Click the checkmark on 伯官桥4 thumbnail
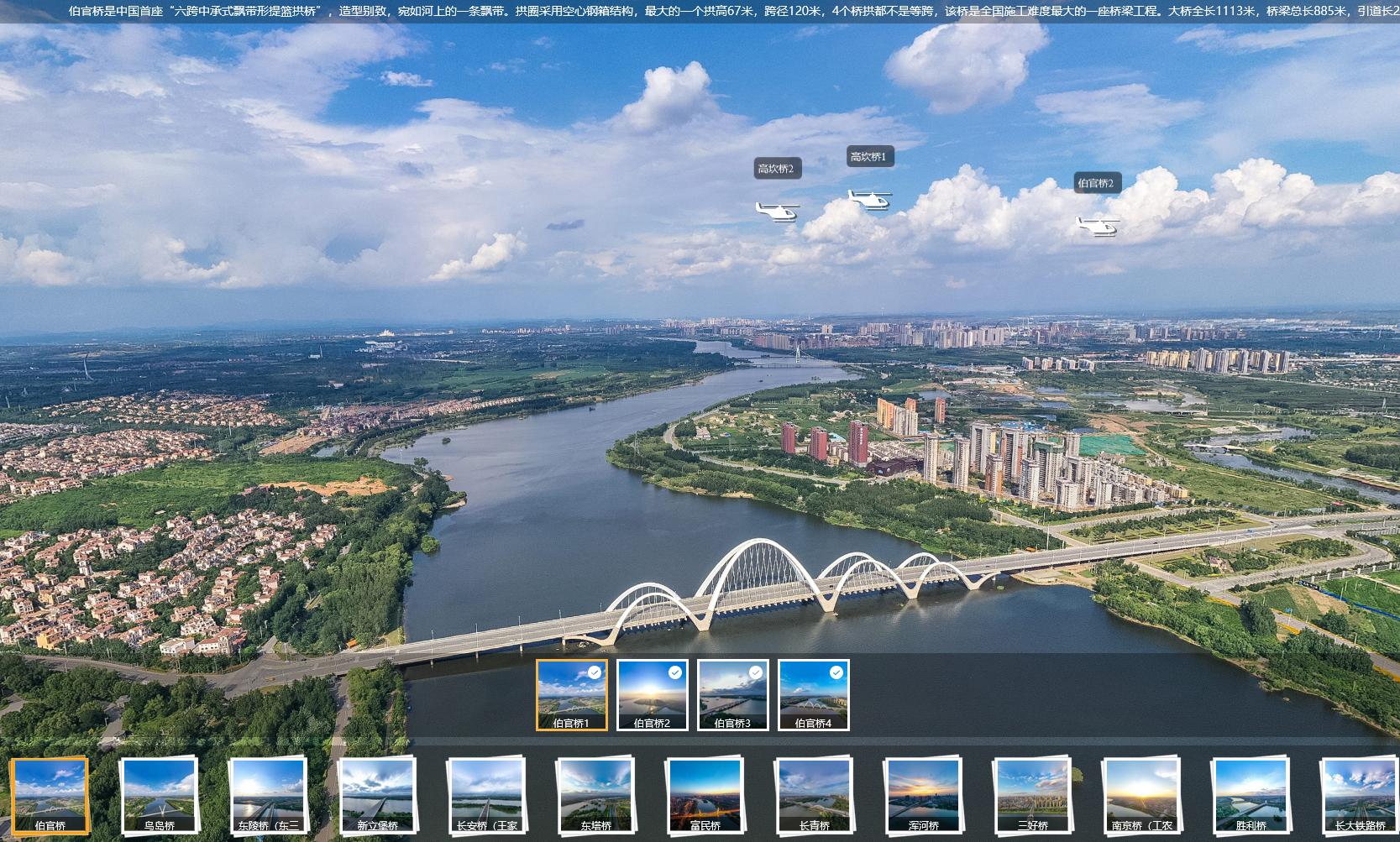Image resolution: width=1400 pixels, height=842 pixels. pos(836,672)
